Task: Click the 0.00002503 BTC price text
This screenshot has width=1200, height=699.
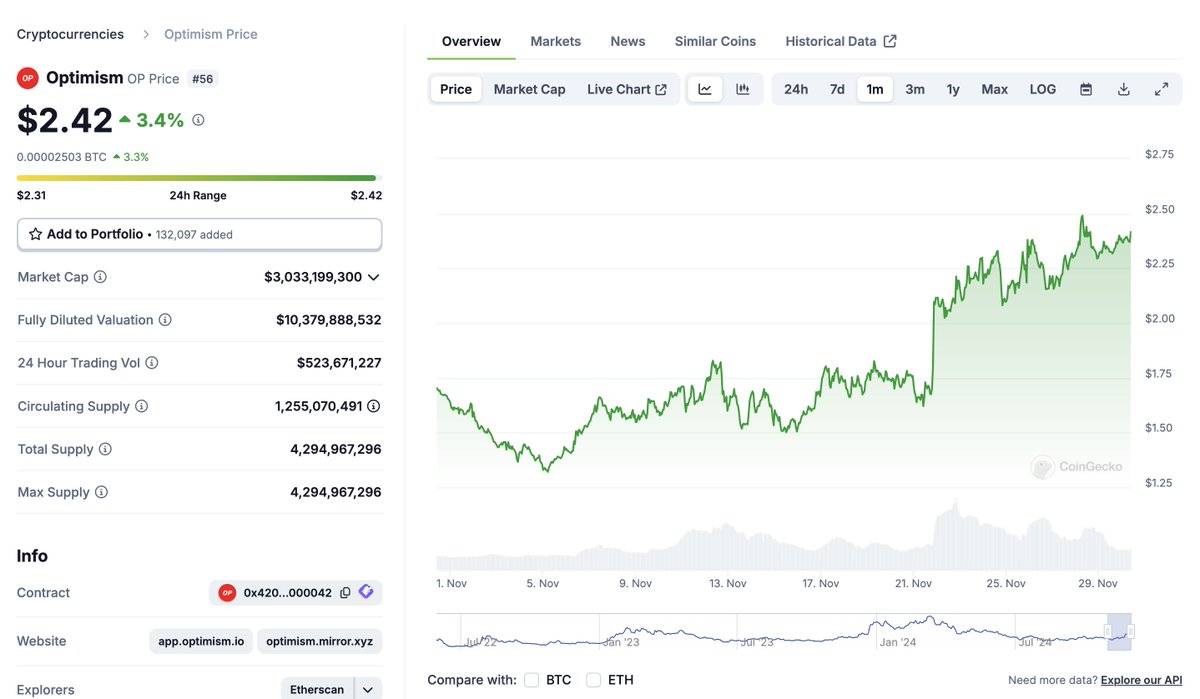Action: [x=62, y=157]
